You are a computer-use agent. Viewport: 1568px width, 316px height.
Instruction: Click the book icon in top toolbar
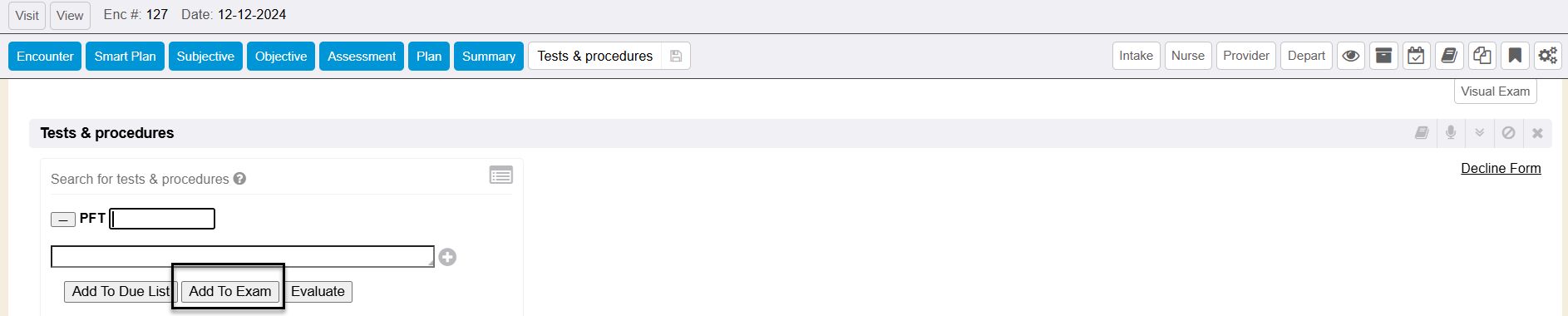pos(1449,56)
